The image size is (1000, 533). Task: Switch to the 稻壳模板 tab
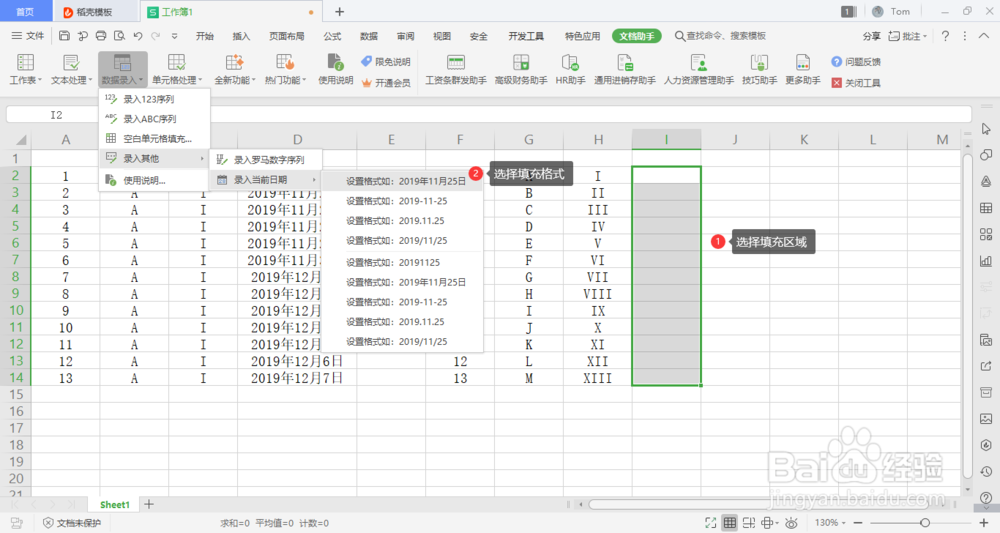click(x=94, y=12)
